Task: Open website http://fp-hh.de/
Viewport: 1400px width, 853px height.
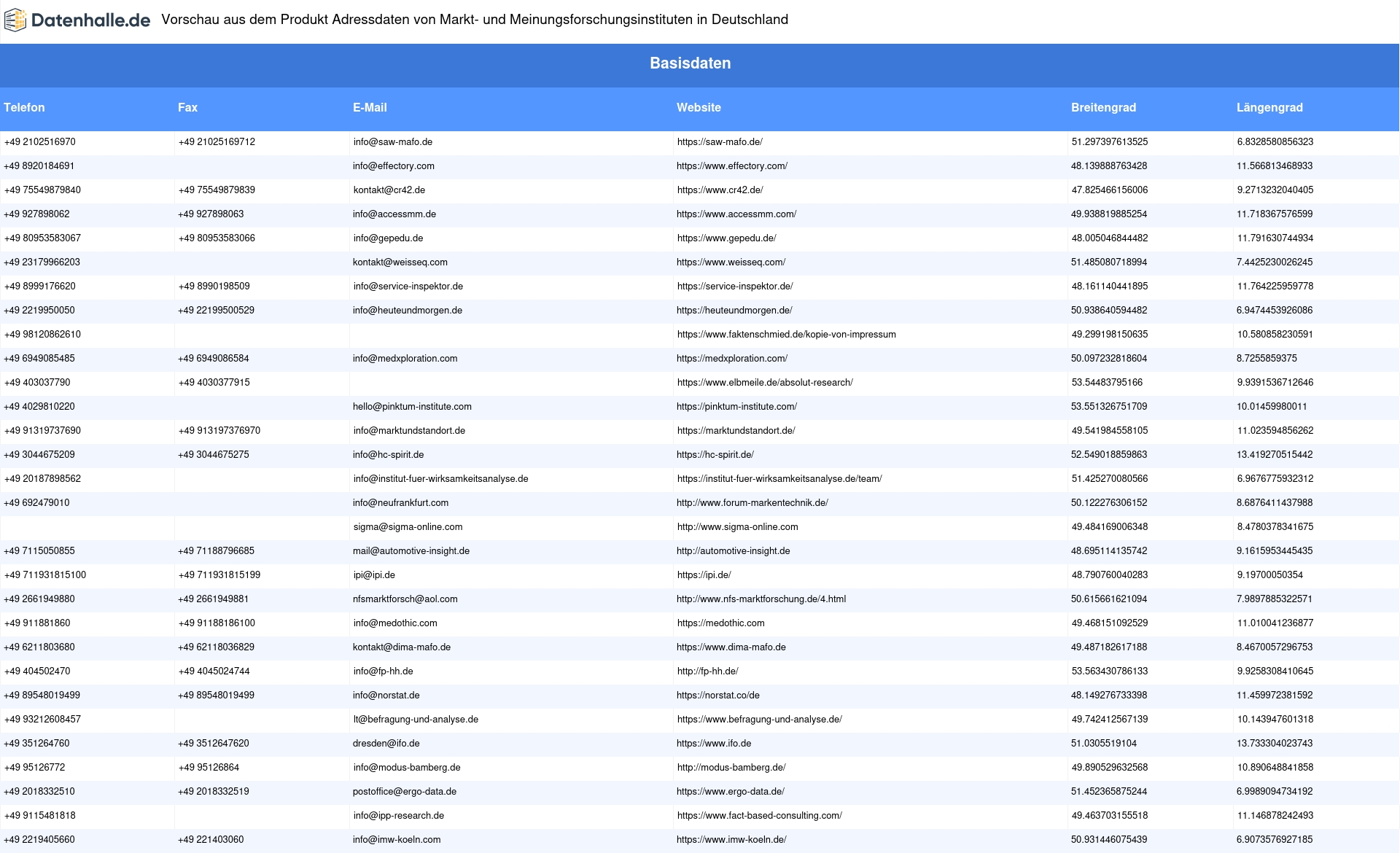Action: (x=707, y=671)
